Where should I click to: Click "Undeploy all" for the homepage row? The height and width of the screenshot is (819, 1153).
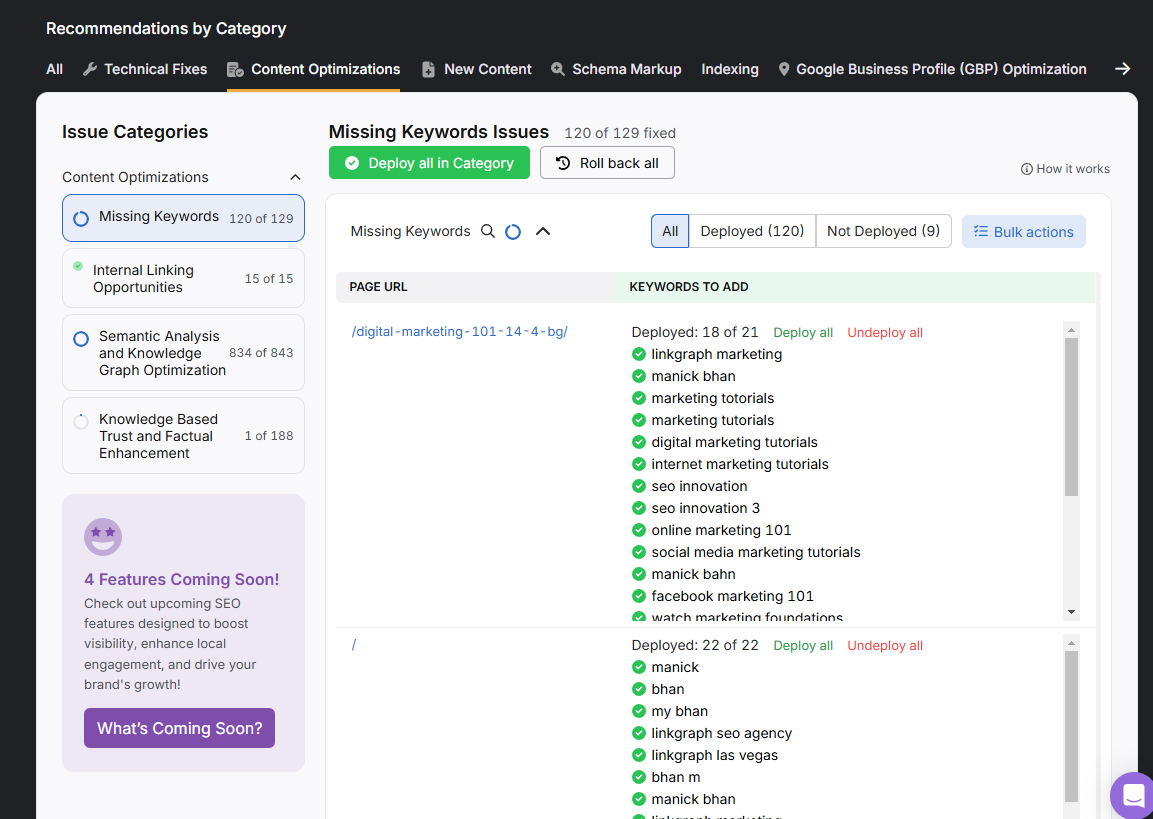(884, 645)
